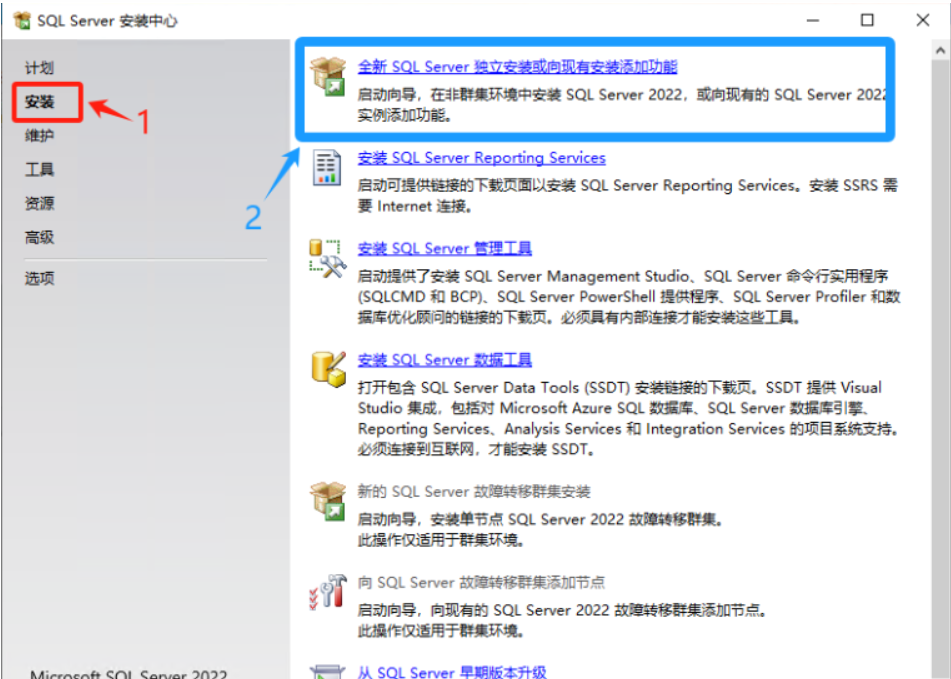
Task: Click 新的 SQL Server 故障转移群集安装 link
Action: (474, 492)
